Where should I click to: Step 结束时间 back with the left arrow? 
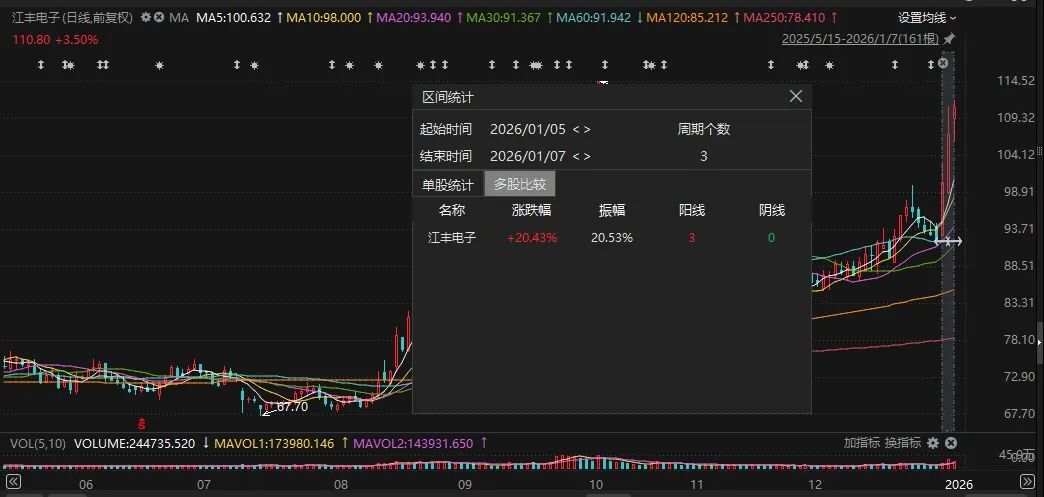[x=575, y=157]
